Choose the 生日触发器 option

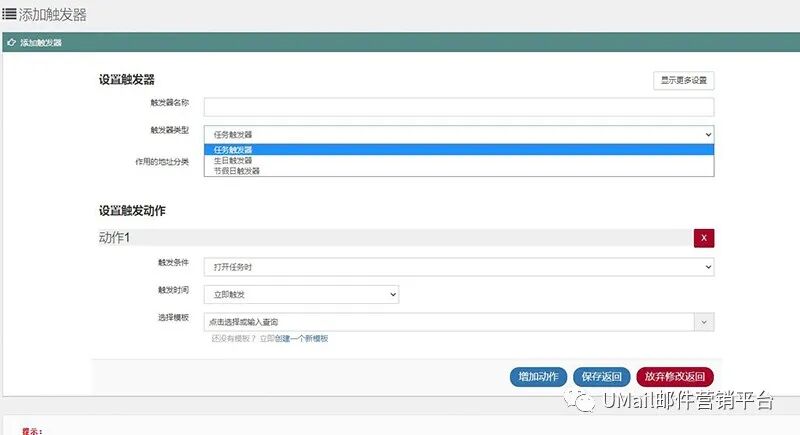459,160
